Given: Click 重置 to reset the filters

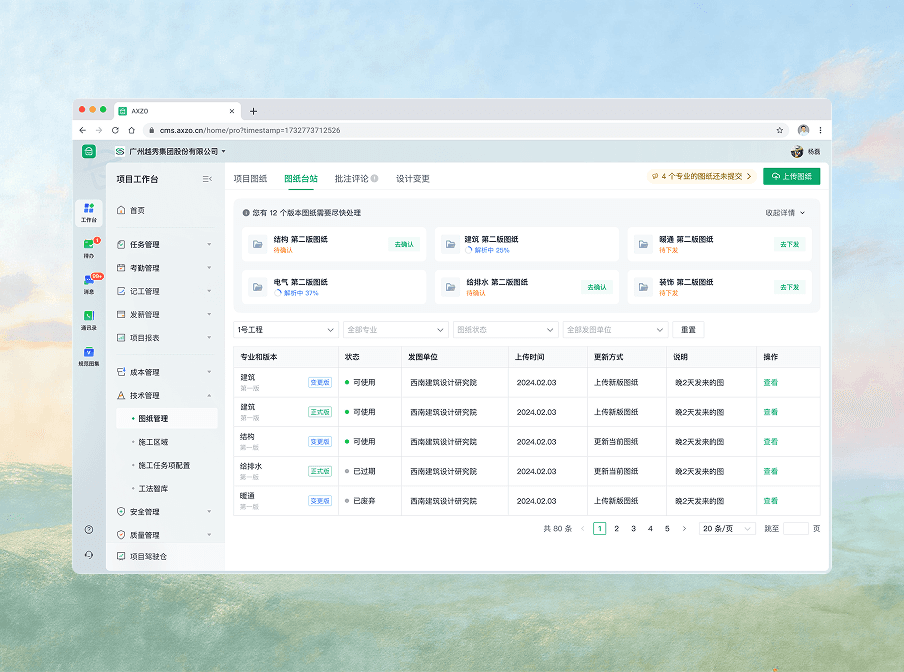Looking at the screenshot, I should (688, 329).
